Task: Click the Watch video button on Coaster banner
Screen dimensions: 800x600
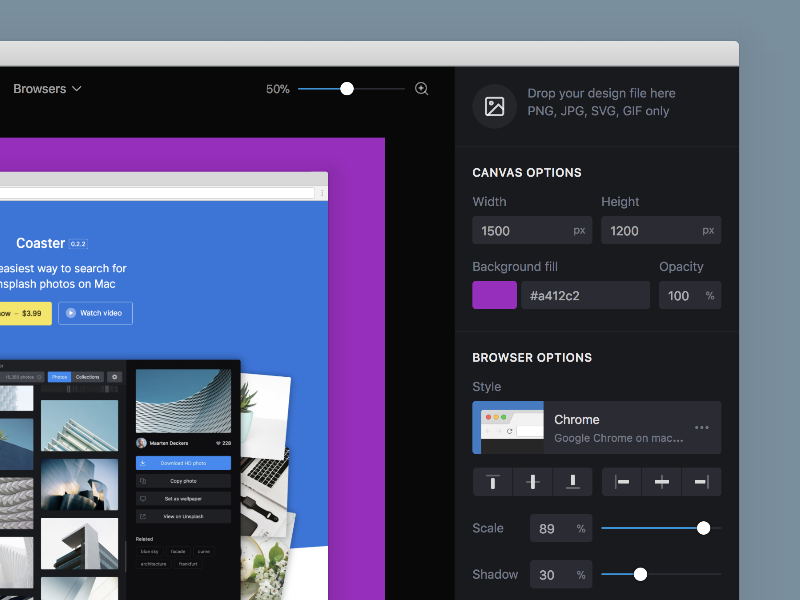Action: pyautogui.click(x=95, y=313)
